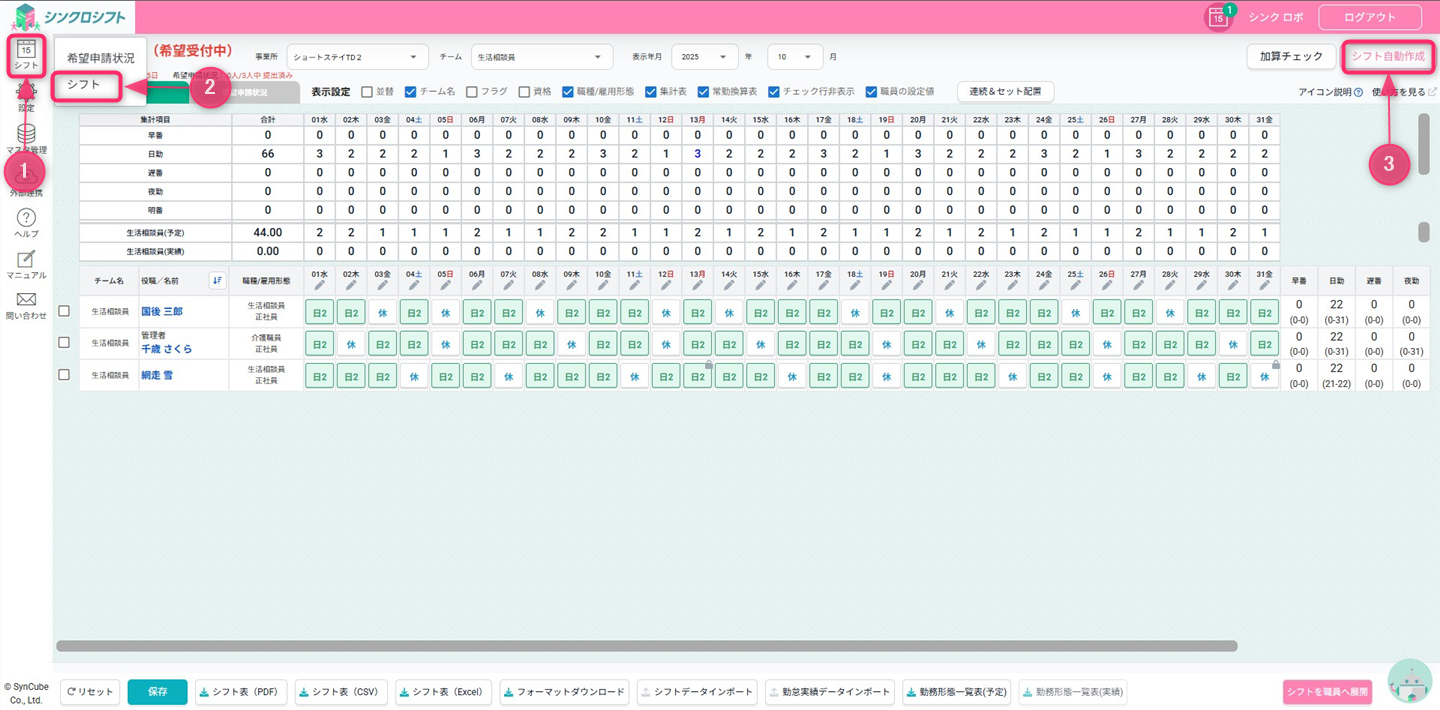The width and height of the screenshot is (1440, 710).
Task: Select シフト from the popup menu
Action: (85, 85)
